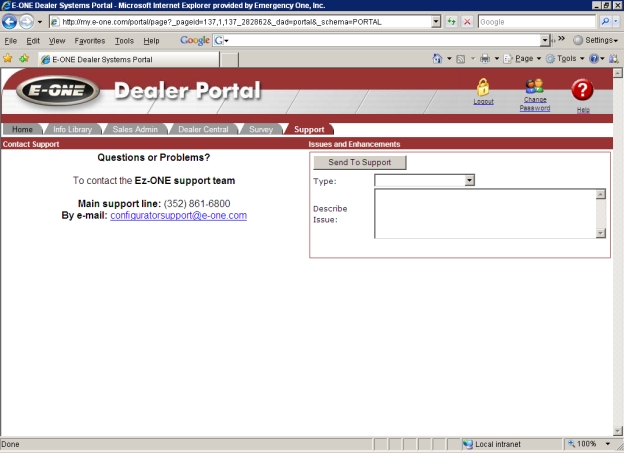Open Google toolbar Settings
Viewport: 624px width, 453px height.
pyautogui.click(x=596, y=40)
